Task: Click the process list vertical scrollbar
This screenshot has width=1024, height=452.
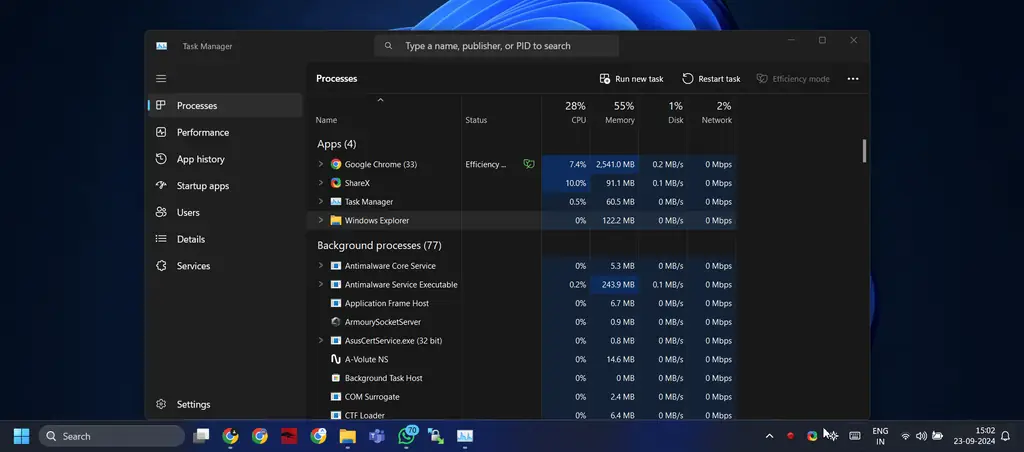Action: [x=864, y=150]
